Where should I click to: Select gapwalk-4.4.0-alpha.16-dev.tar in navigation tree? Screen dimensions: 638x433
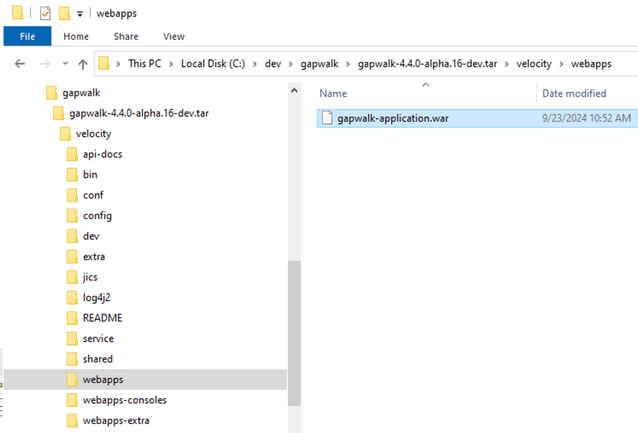pyautogui.click(x=139, y=113)
